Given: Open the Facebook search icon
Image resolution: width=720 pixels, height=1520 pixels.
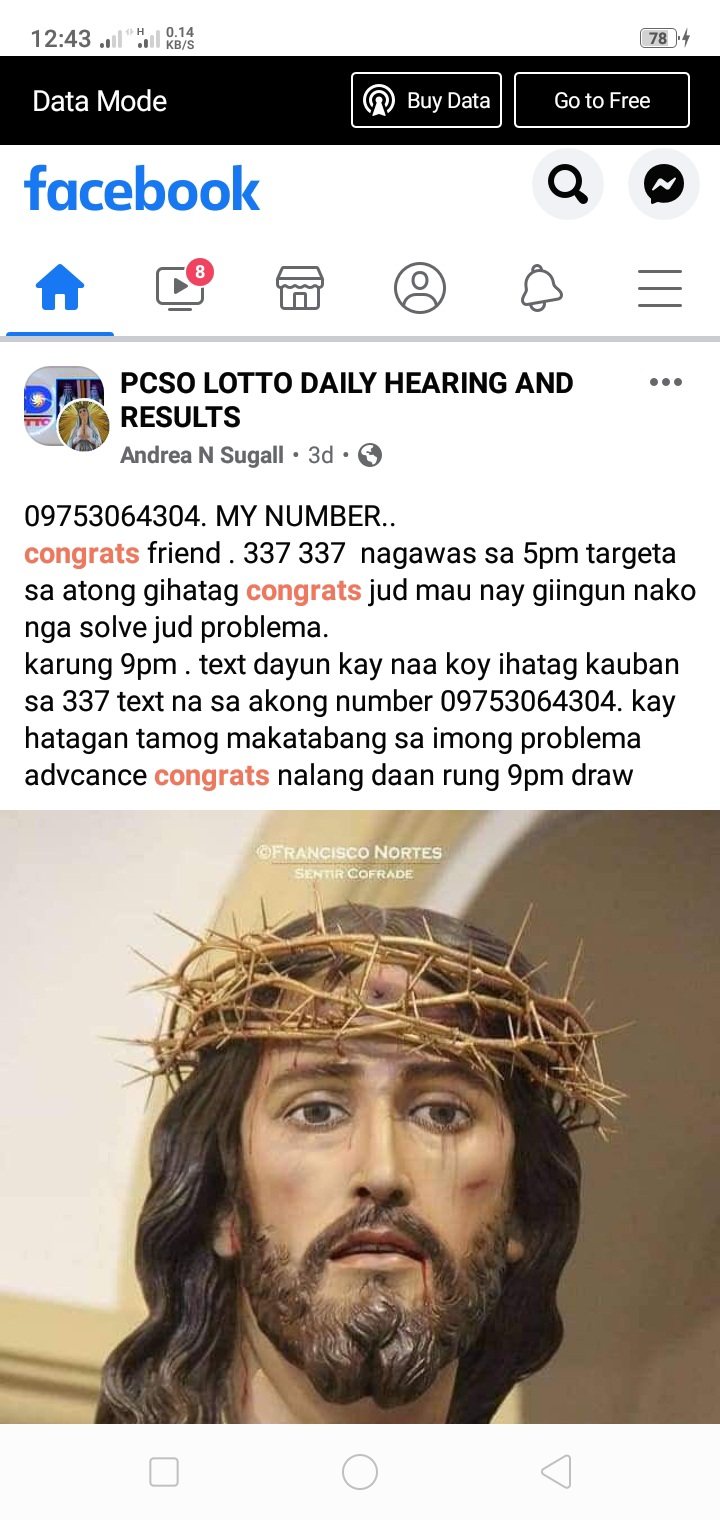Looking at the screenshot, I should (568, 184).
